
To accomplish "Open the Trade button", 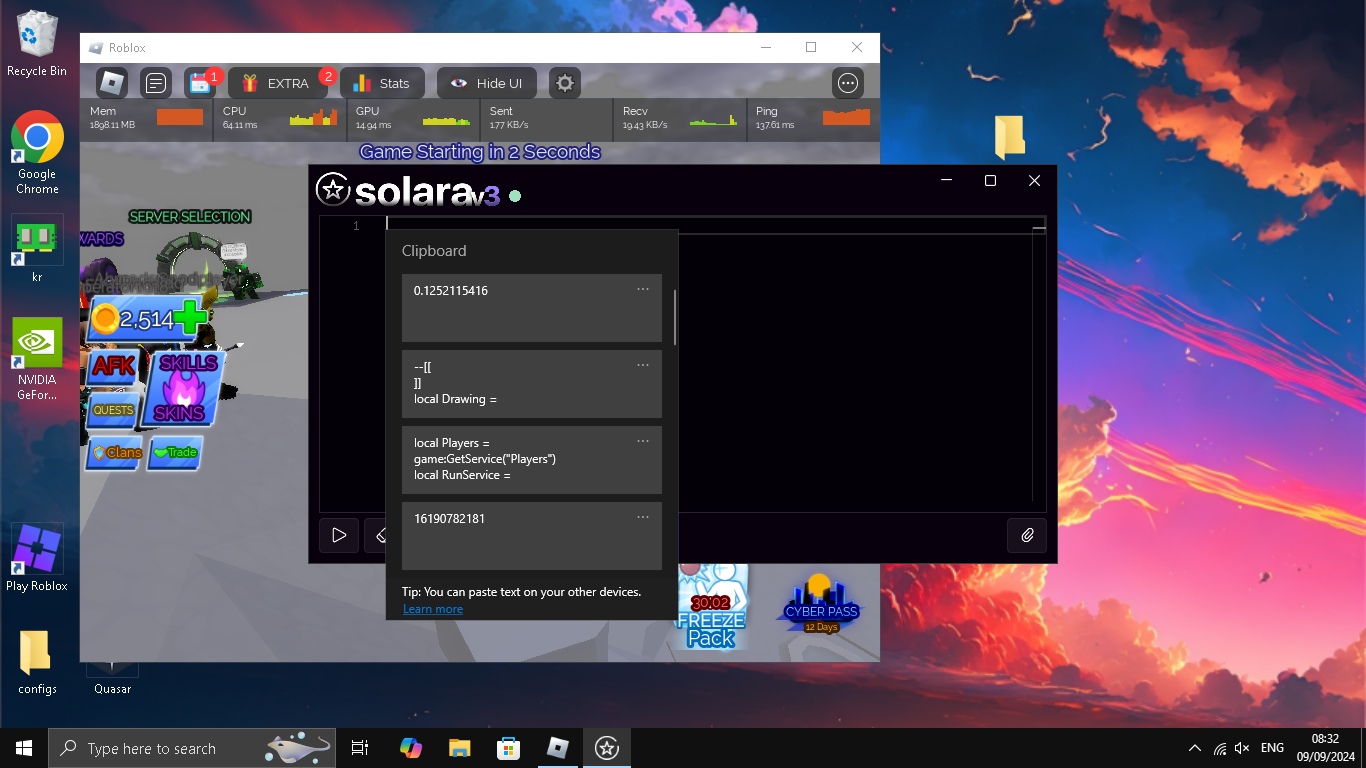I will coord(175,452).
